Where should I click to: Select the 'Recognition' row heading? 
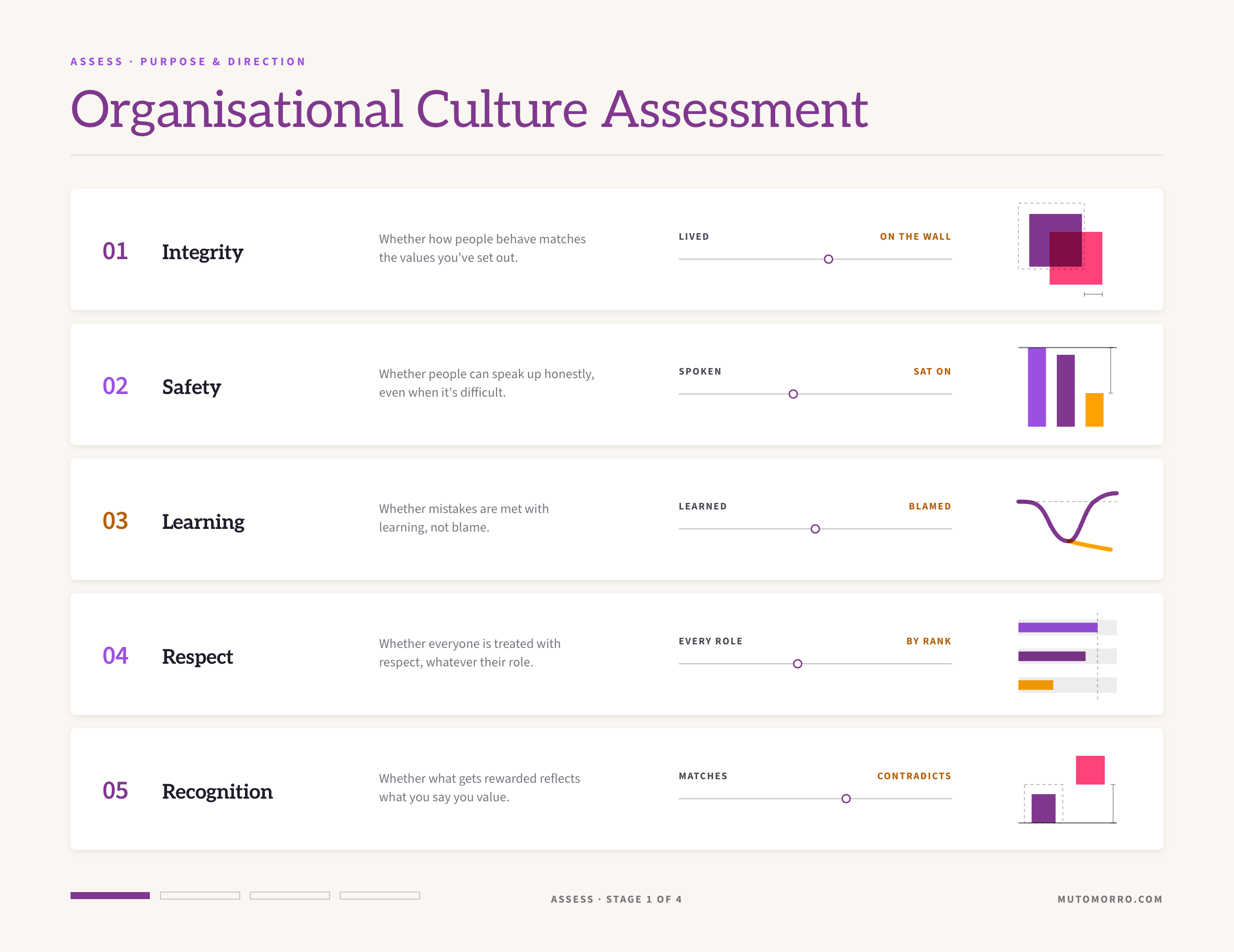217,792
